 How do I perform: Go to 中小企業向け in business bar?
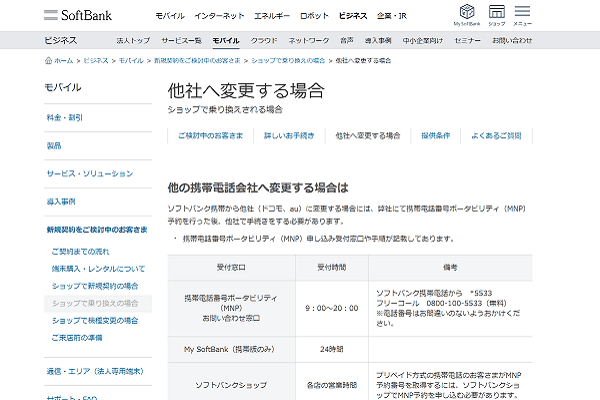click(423, 40)
